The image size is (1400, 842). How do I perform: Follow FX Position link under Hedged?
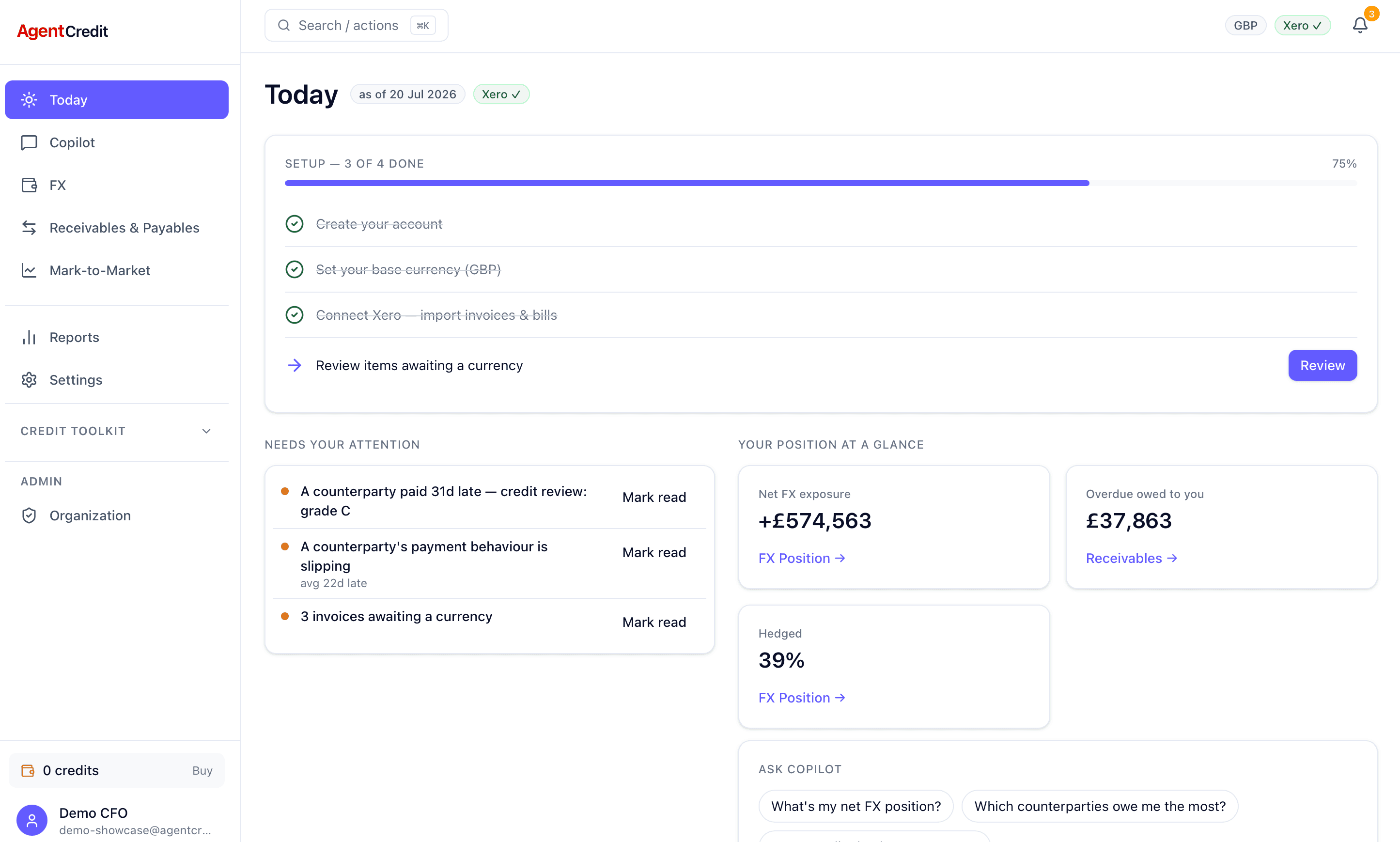[802, 698]
